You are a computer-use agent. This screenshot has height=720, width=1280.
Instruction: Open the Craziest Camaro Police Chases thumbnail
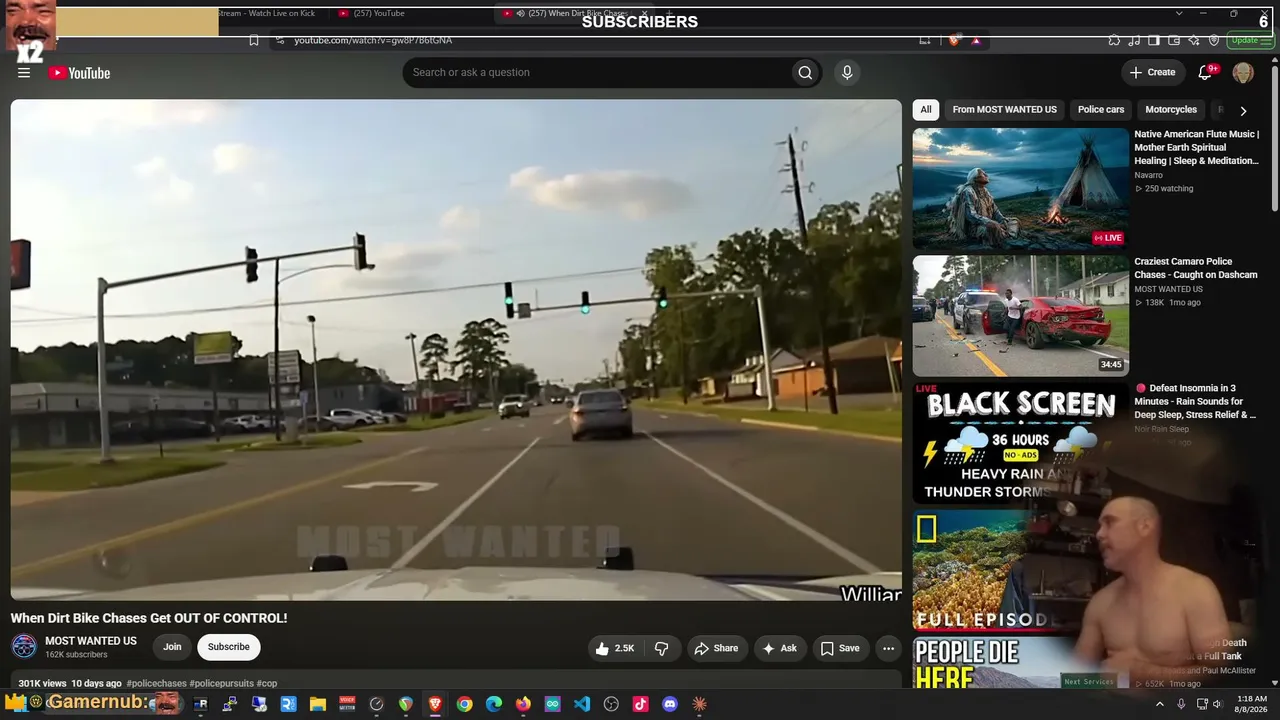click(1020, 315)
